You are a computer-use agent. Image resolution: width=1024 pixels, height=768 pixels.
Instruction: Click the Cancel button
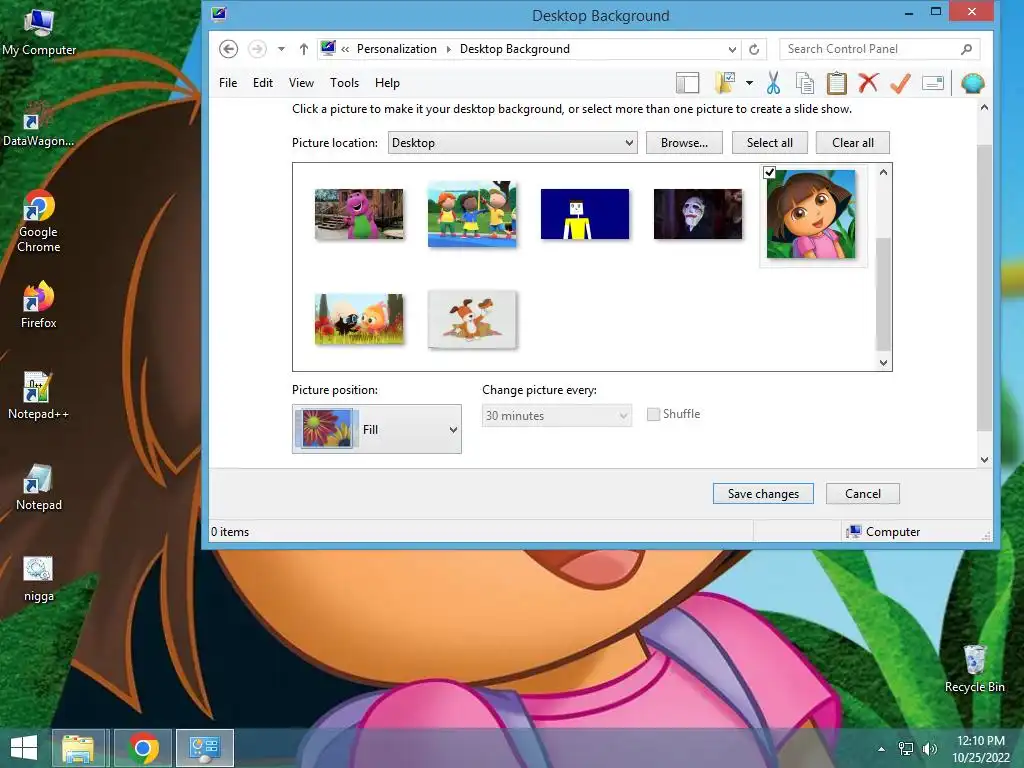point(863,494)
